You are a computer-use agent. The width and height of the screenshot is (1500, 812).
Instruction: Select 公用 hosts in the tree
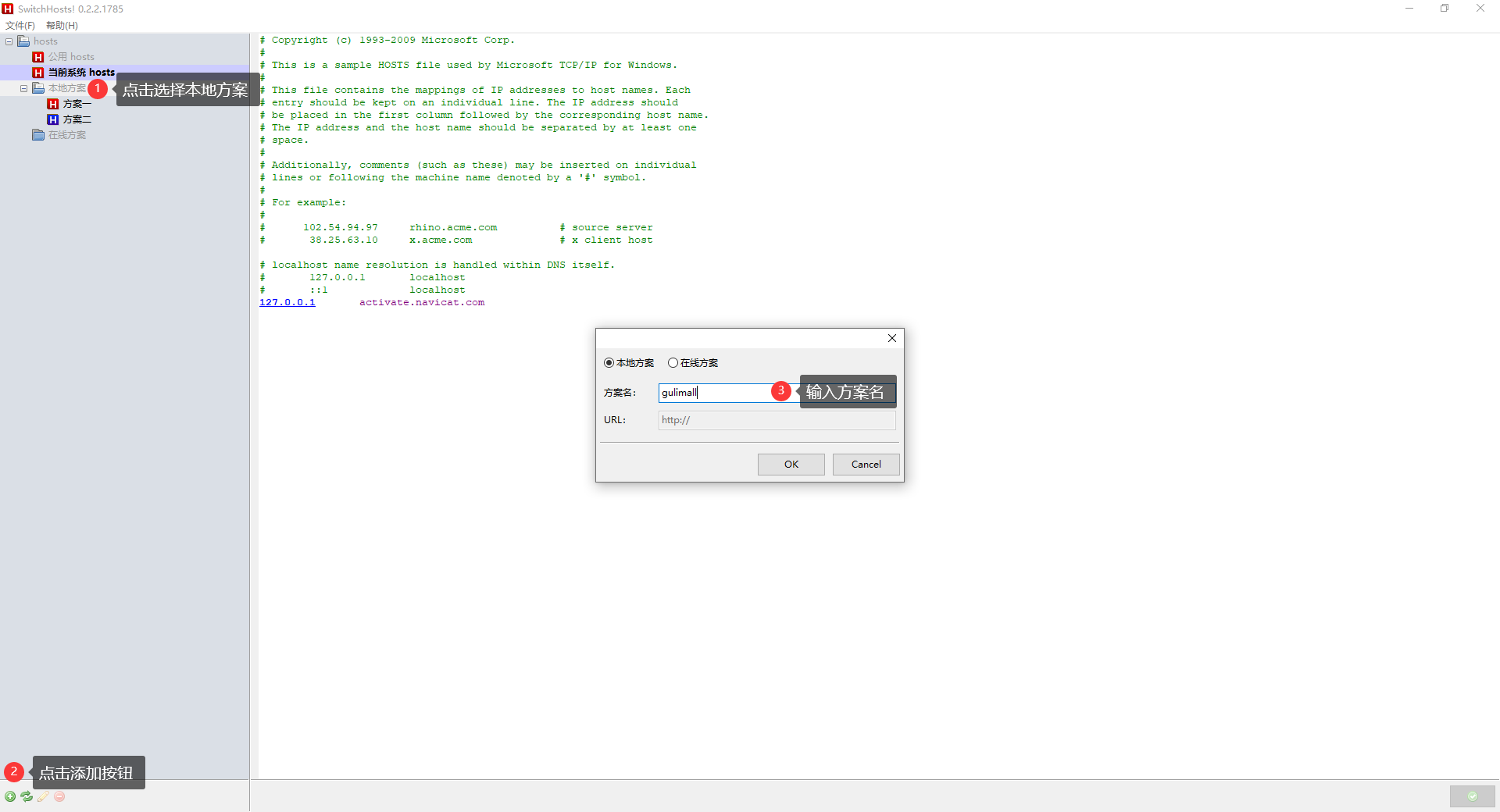tap(71, 57)
